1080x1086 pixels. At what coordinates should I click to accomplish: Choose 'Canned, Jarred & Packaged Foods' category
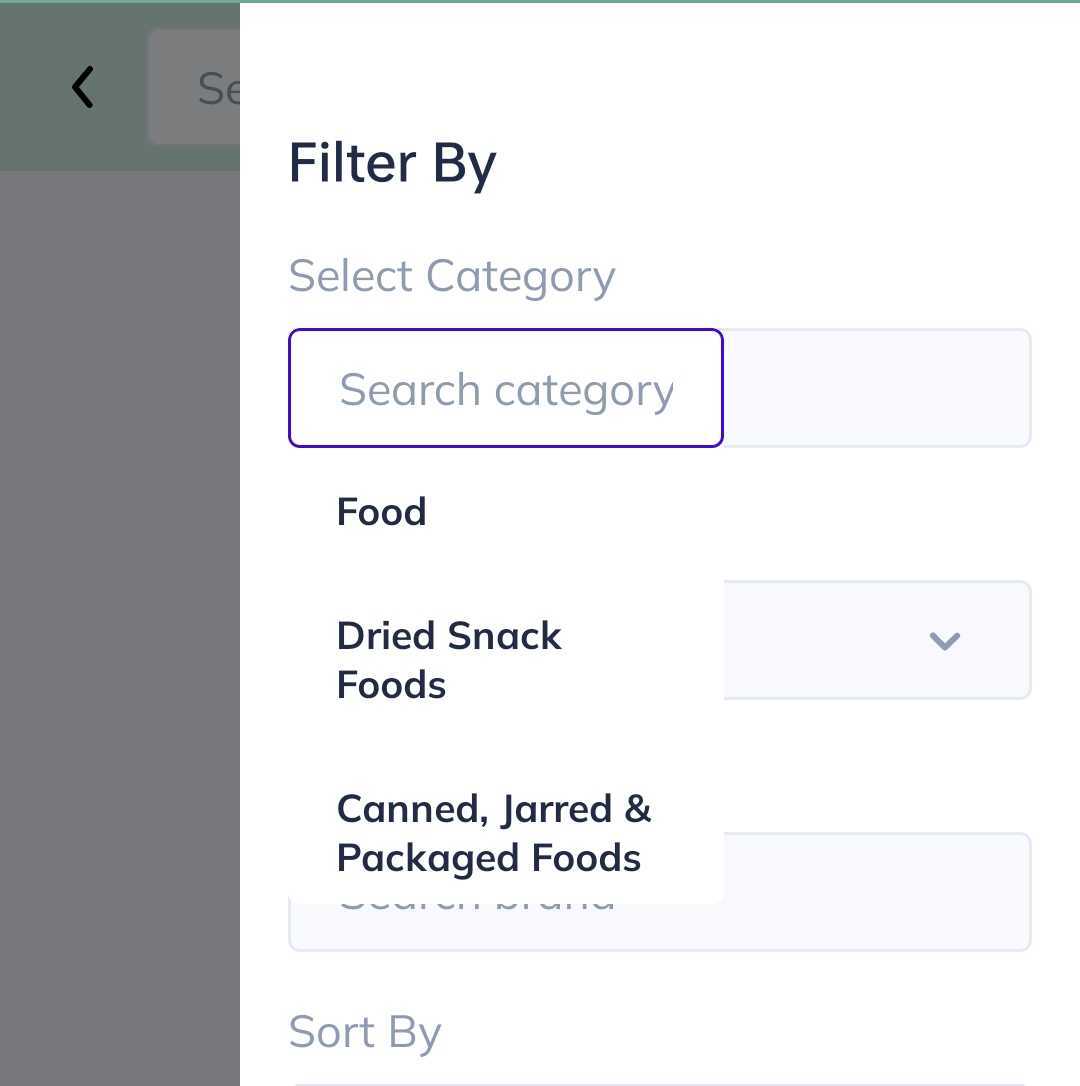tap(494, 833)
